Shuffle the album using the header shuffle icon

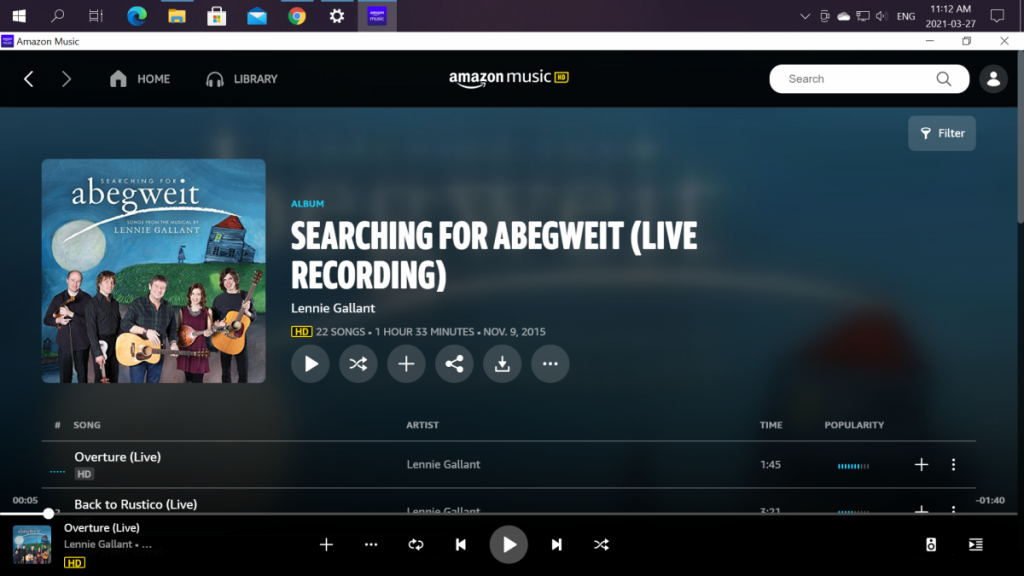(x=358, y=364)
